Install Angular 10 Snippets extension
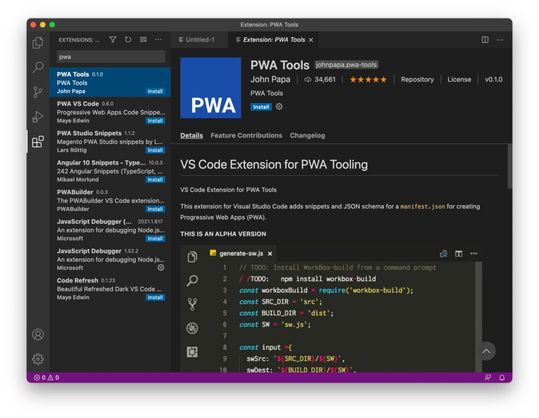The width and height of the screenshot is (539, 418). click(155, 179)
